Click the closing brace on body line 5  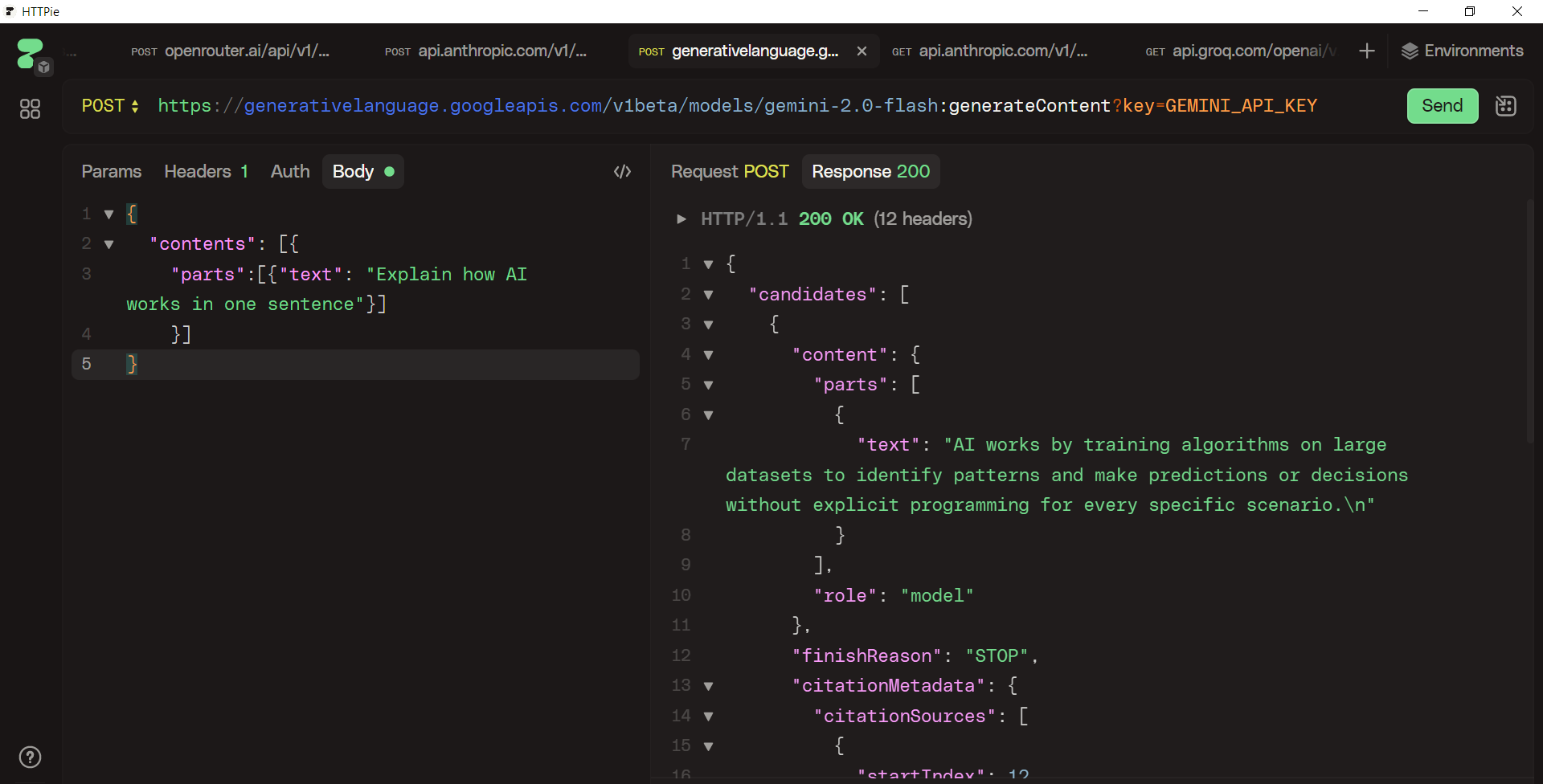click(x=132, y=365)
